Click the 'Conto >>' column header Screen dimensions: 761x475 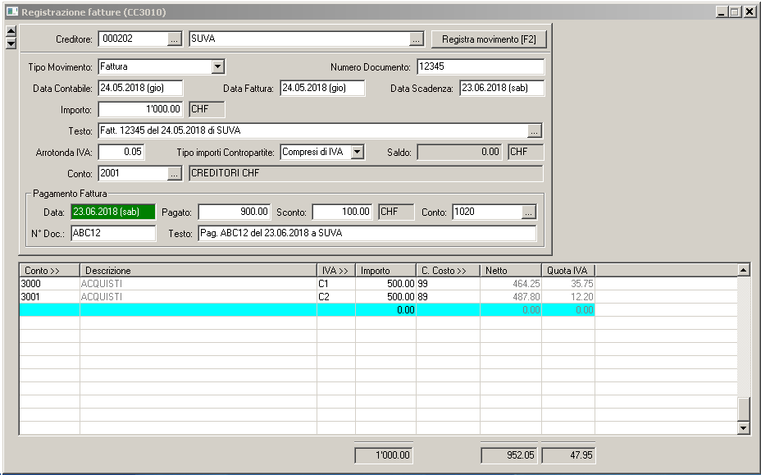tap(50, 270)
